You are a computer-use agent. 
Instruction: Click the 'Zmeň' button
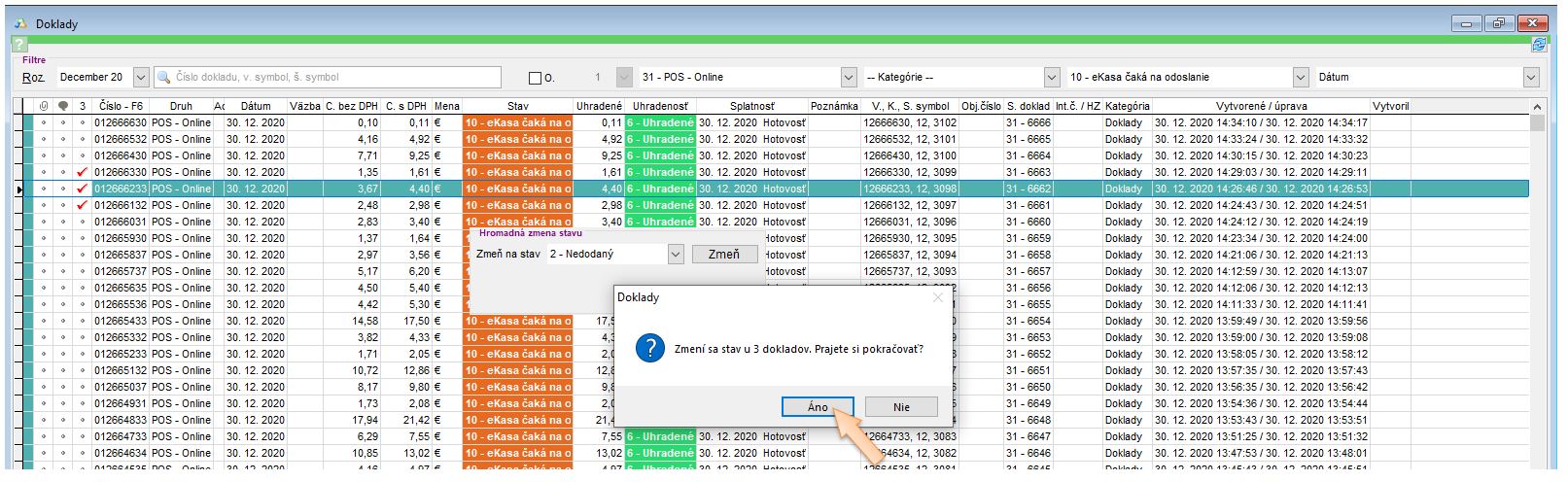click(x=723, y=255)
